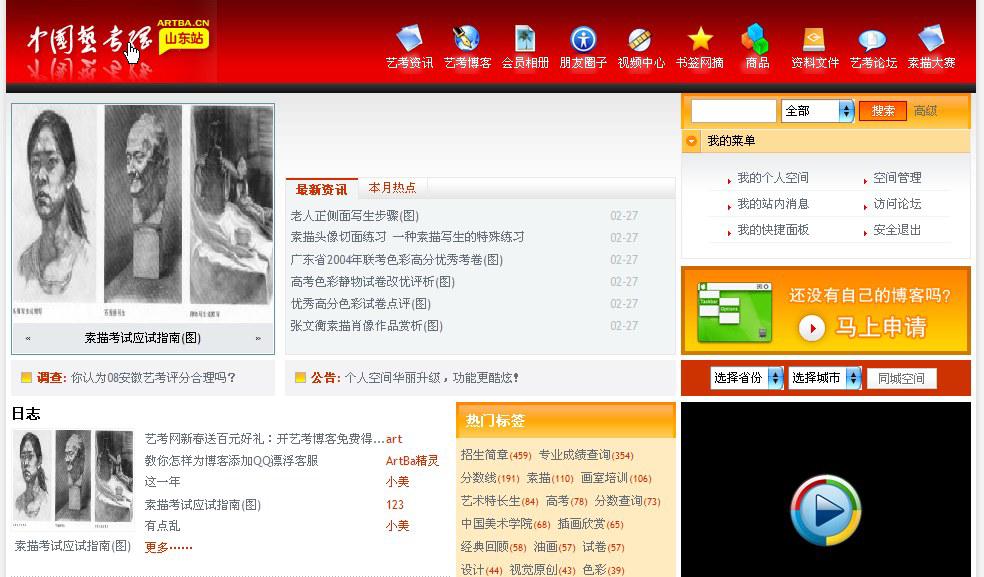The height and width of the screenshot is (577, 984).
Task: Open the 视频中心 video icon
Action: pos(640,40)
